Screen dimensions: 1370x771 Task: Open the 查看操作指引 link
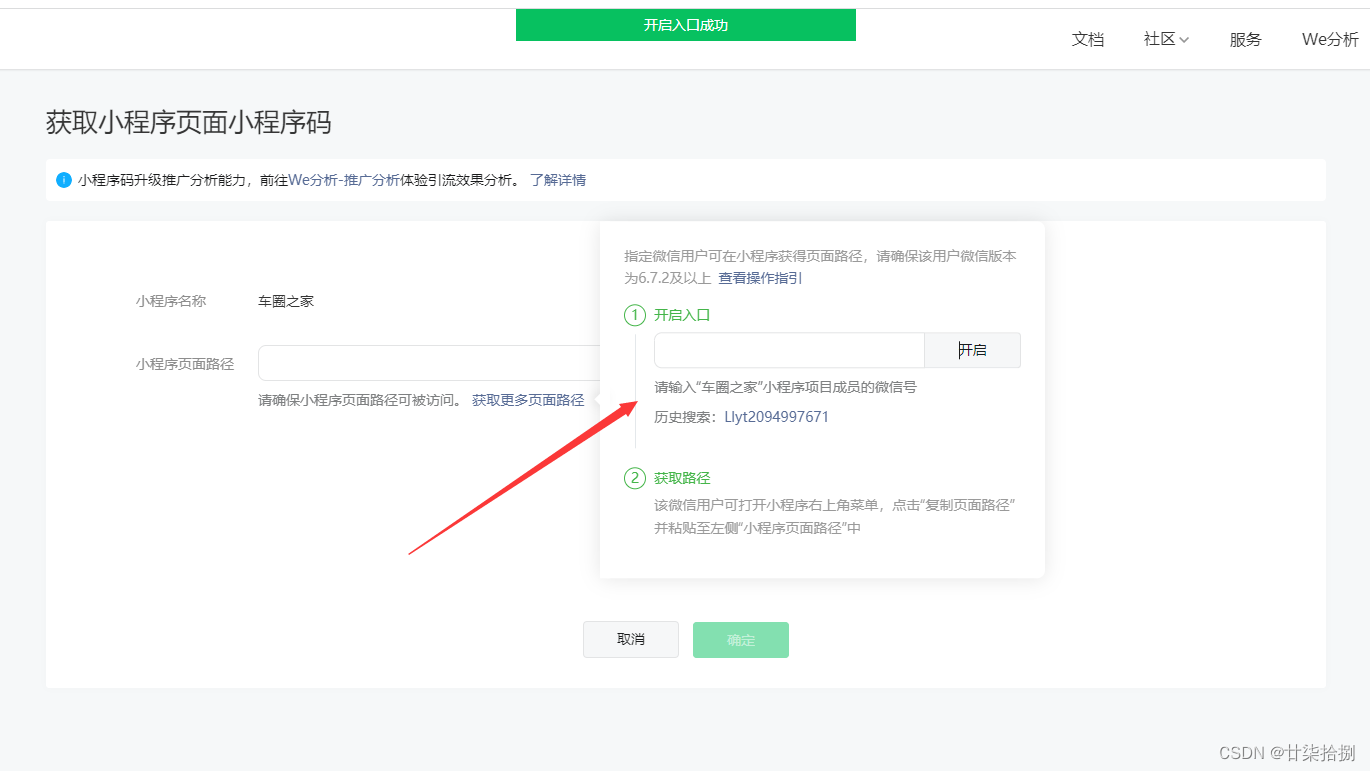click(760, 278)
